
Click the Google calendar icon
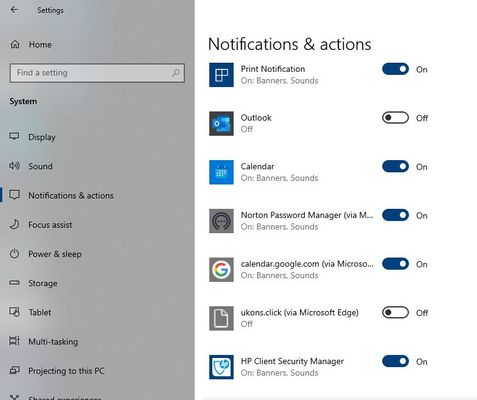point(221,269)
